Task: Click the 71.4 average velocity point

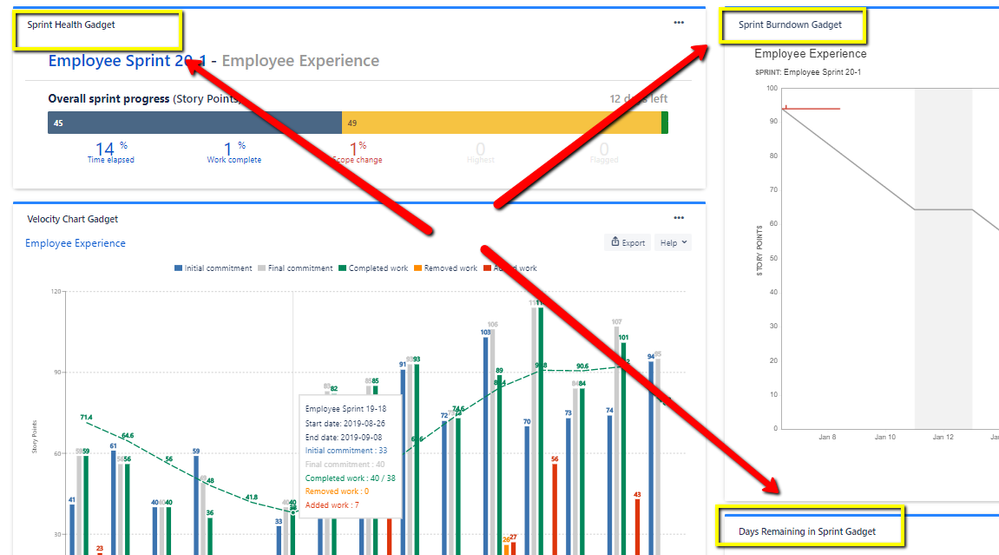Action: click(x=86, y=422)
